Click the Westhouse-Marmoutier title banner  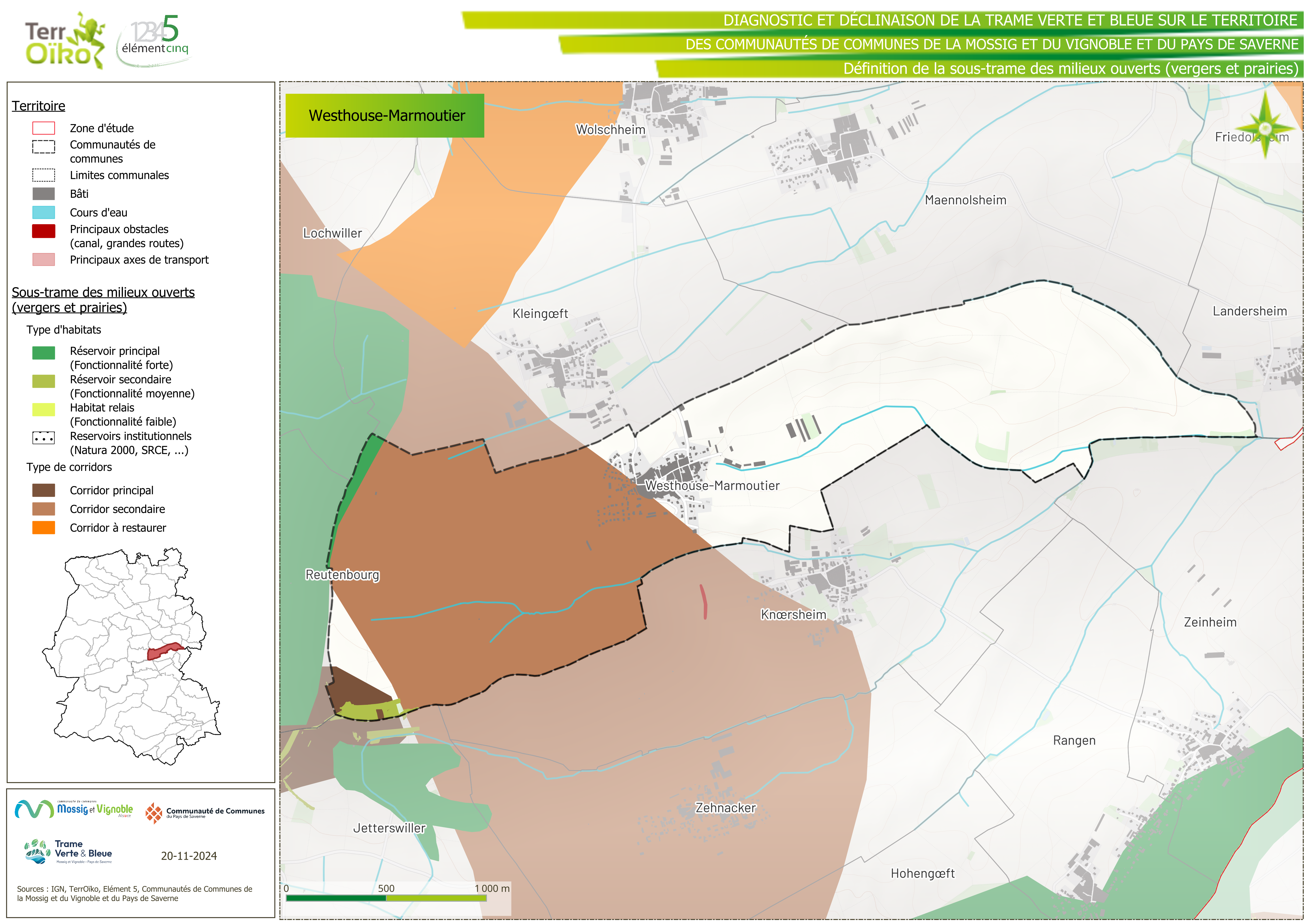[x=385, y=116]
